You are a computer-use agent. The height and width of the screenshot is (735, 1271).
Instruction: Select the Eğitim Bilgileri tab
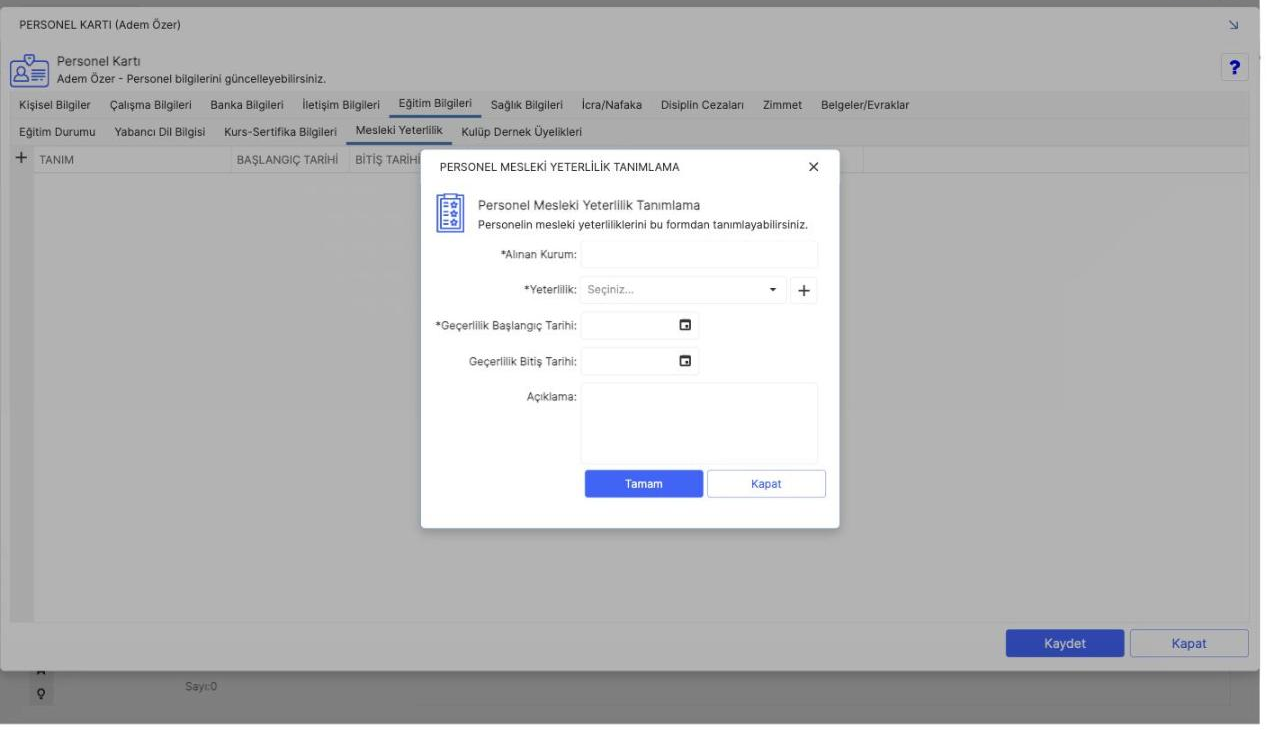pyautogui.click(x=435, y=104)
